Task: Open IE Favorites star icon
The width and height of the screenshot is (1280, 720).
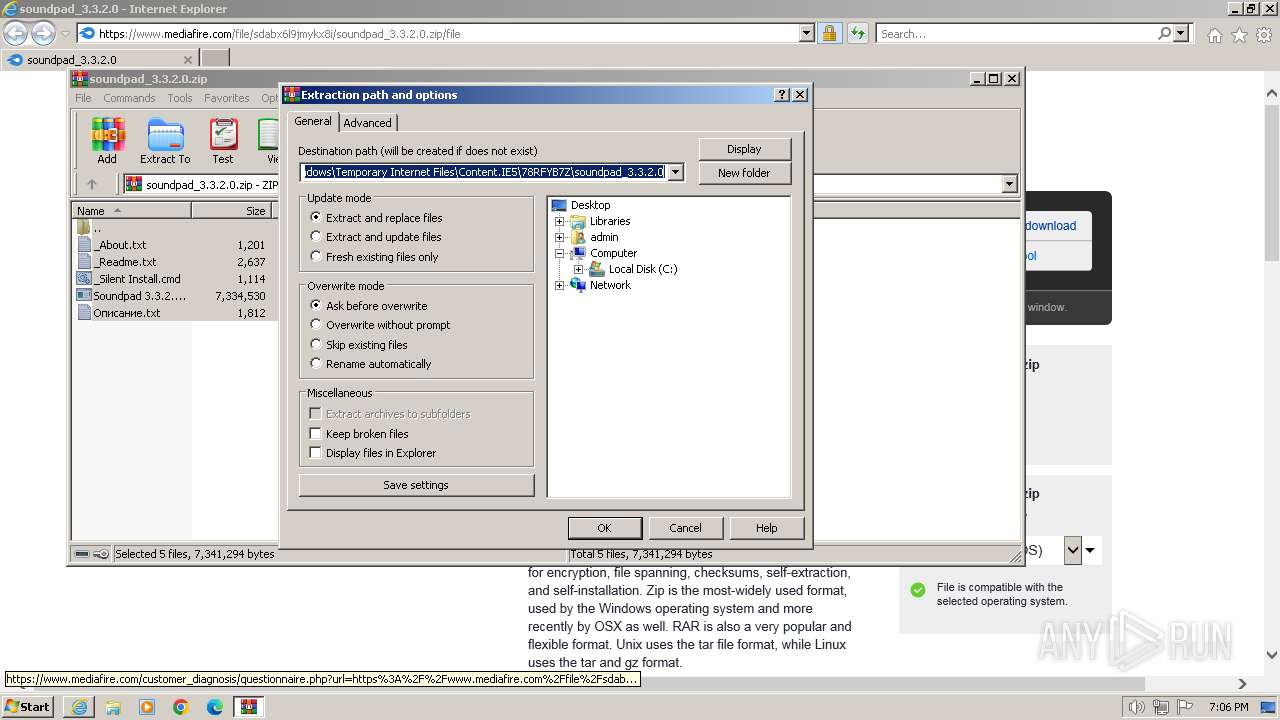Action: pyautogui.click(x=1240, y=35)
